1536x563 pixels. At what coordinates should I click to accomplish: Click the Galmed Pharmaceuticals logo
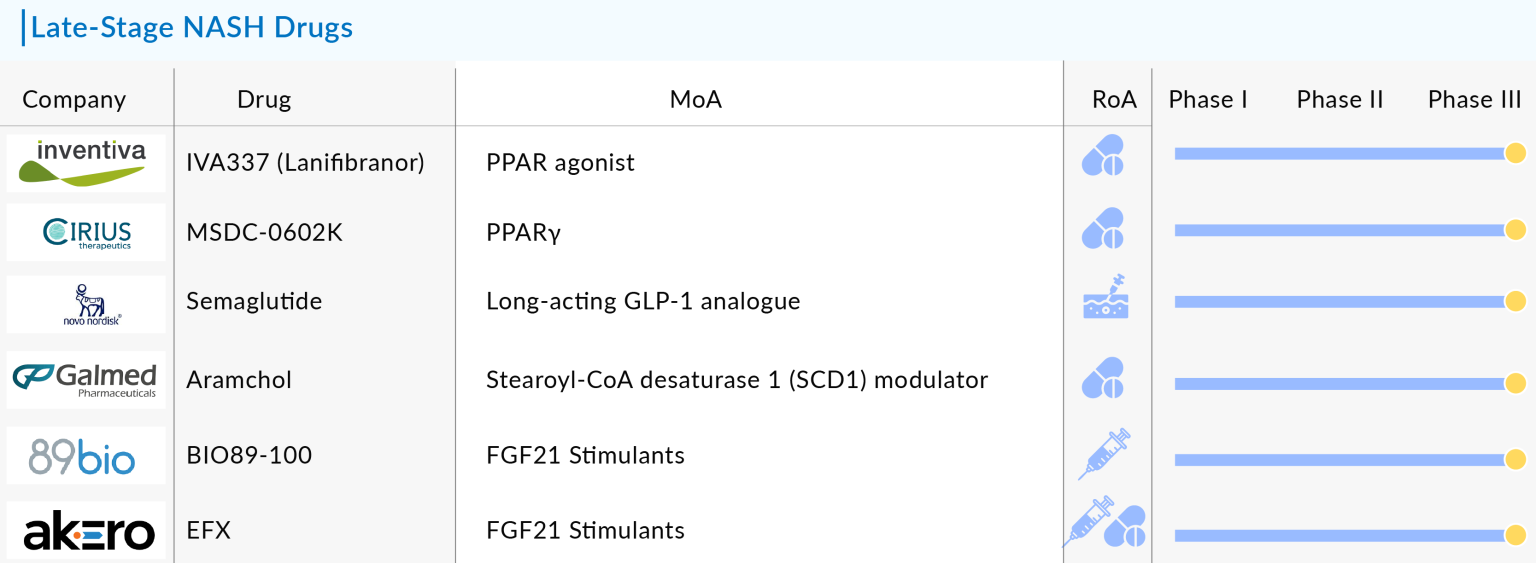tap(86, 380)
